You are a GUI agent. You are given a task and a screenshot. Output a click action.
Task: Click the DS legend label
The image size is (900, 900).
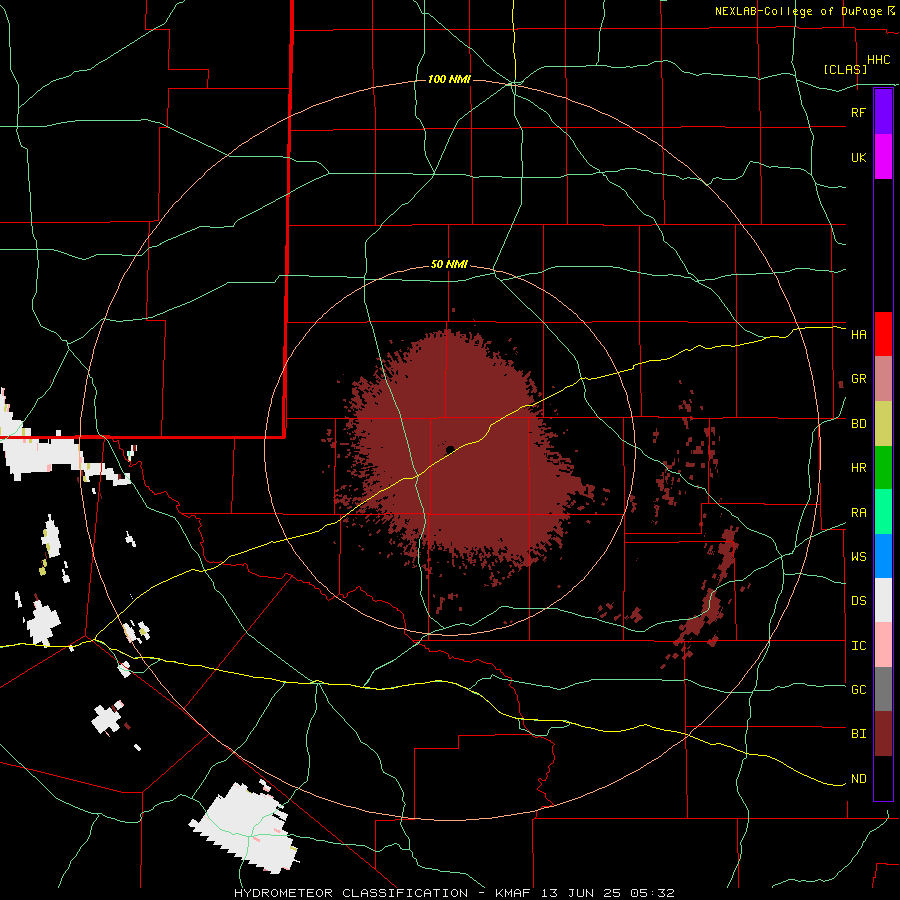click(x=858, y=601)
